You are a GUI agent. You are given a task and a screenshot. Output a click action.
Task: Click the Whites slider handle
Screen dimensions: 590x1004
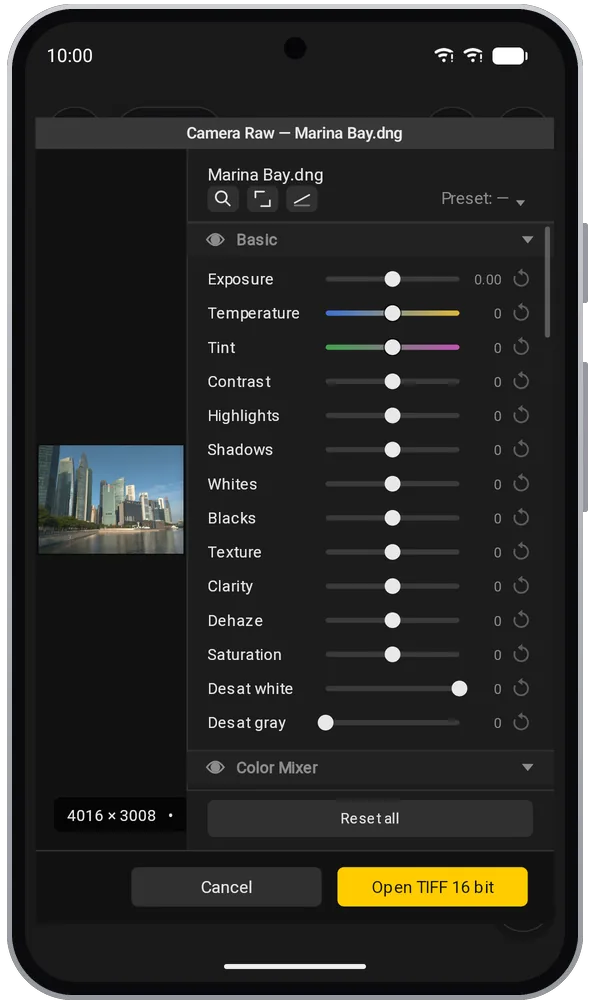[x=393, y=484]
